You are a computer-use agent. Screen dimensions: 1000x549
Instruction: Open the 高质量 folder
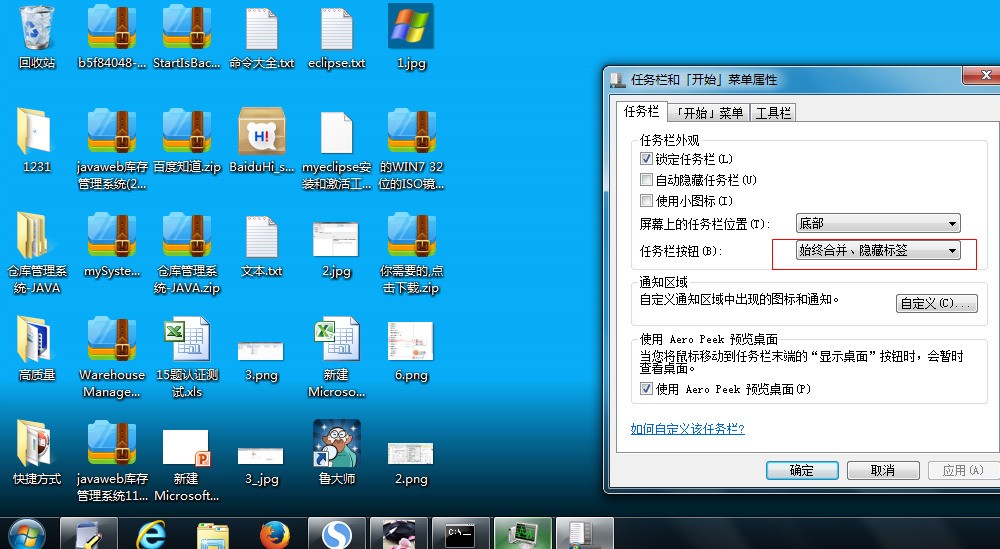click(x=33, y=339)
